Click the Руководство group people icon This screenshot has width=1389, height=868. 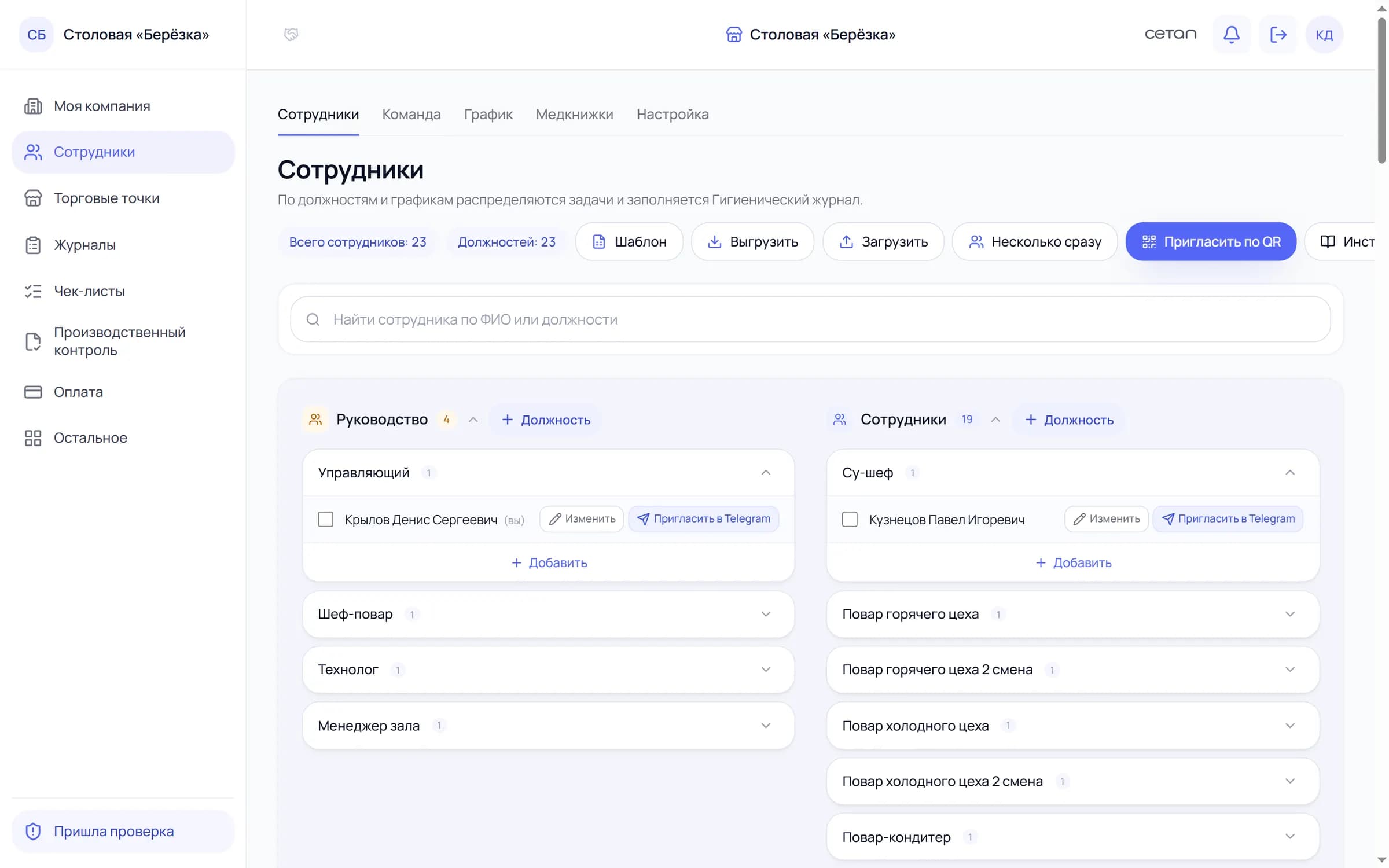[x=315, y=420]
